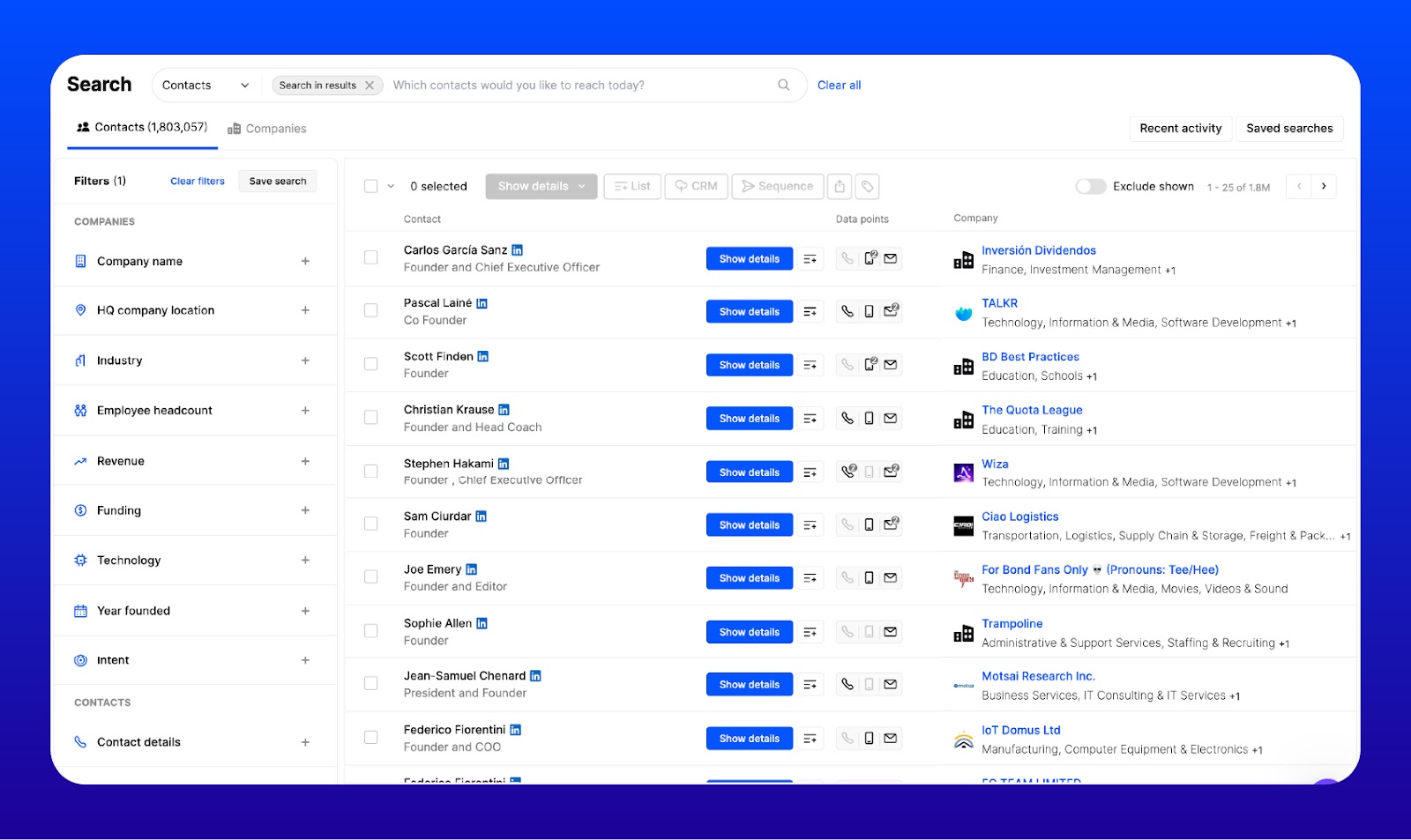The image size is (1411, 840).
Task: Click phone icon for Jean-Samuel Chenard
Action: 847,684
